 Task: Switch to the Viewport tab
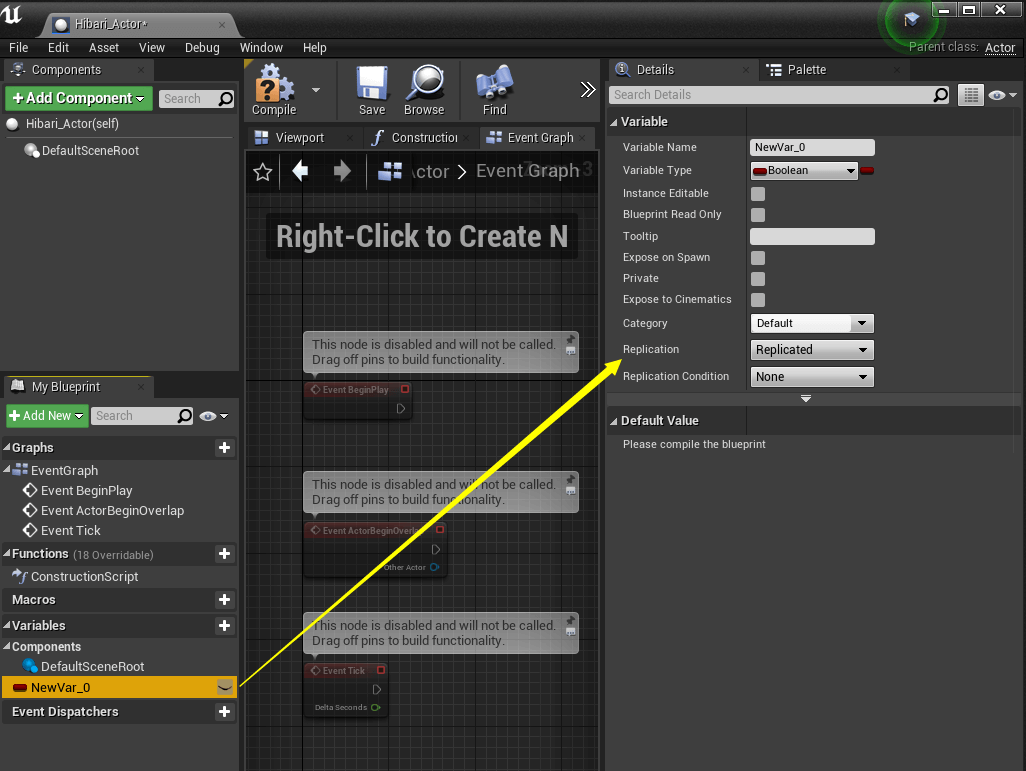(x=299, y=137)
